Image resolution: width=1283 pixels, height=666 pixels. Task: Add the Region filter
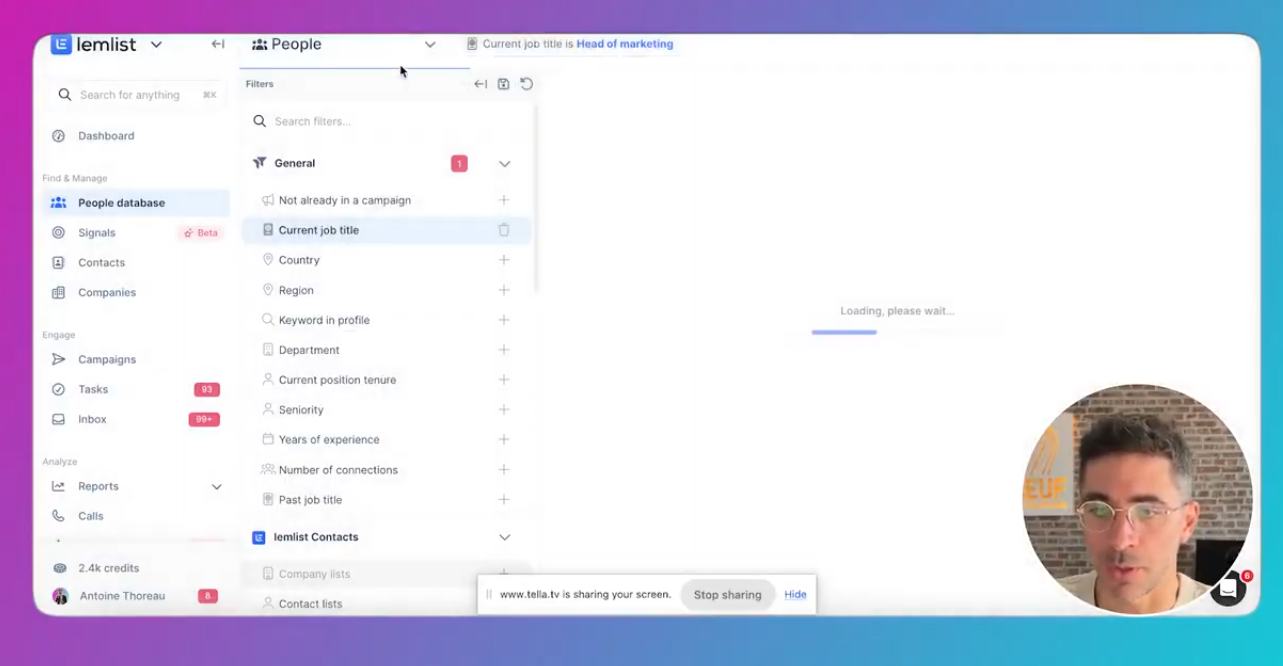coord(504,290)
